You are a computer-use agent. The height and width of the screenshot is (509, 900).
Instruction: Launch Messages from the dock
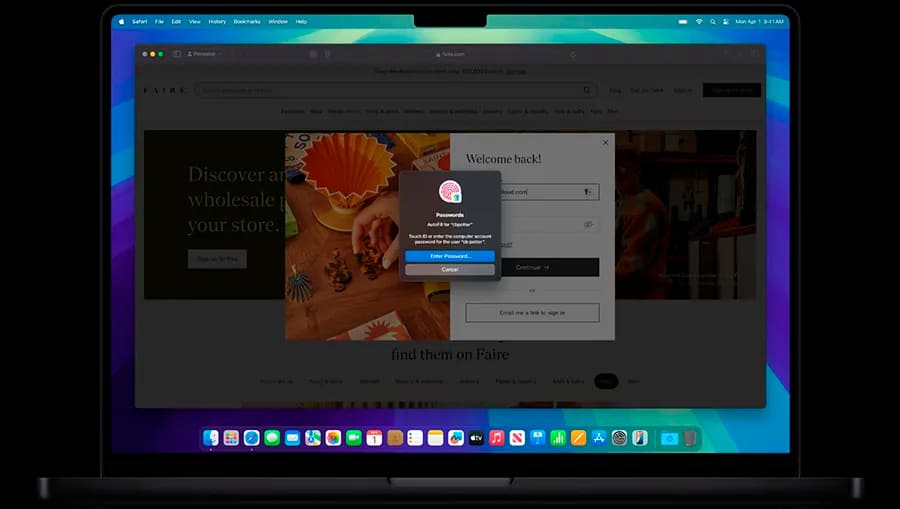pos(272,438)
